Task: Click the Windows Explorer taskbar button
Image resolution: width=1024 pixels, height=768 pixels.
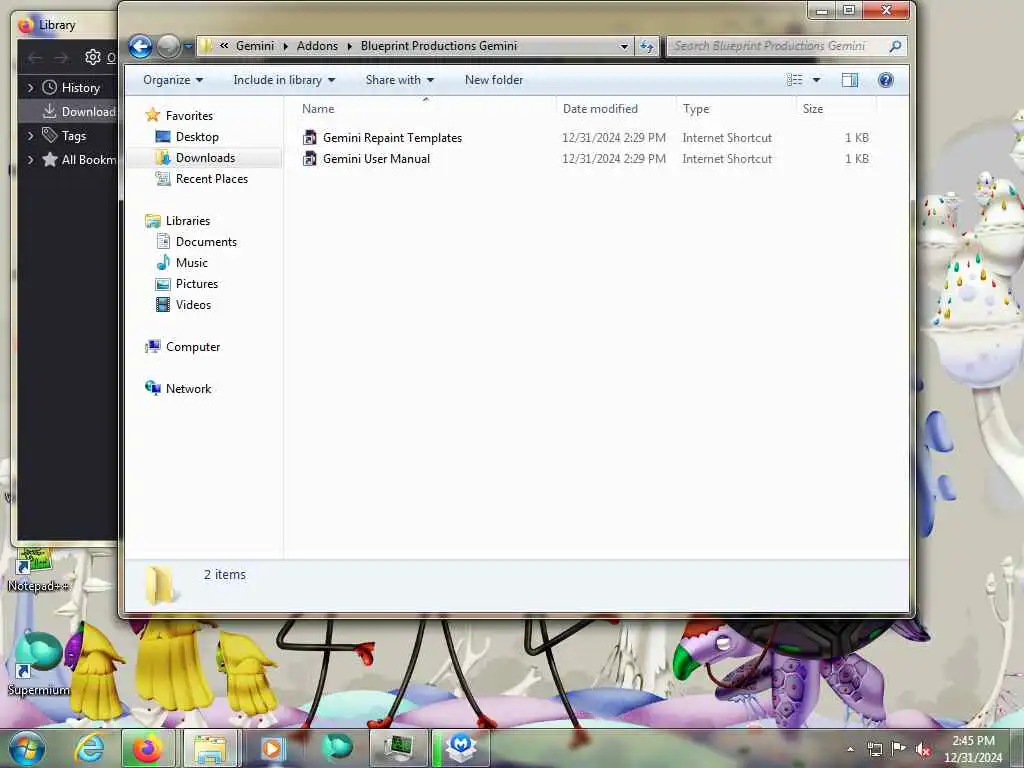Action: tap(210, 748)
